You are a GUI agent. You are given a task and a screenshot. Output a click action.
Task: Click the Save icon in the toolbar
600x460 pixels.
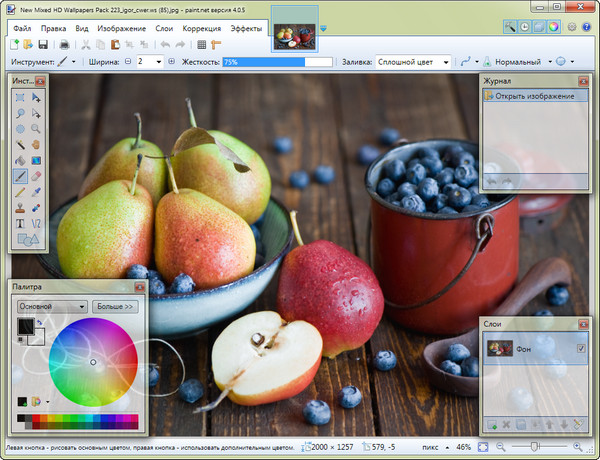click(x=42, y=45)
